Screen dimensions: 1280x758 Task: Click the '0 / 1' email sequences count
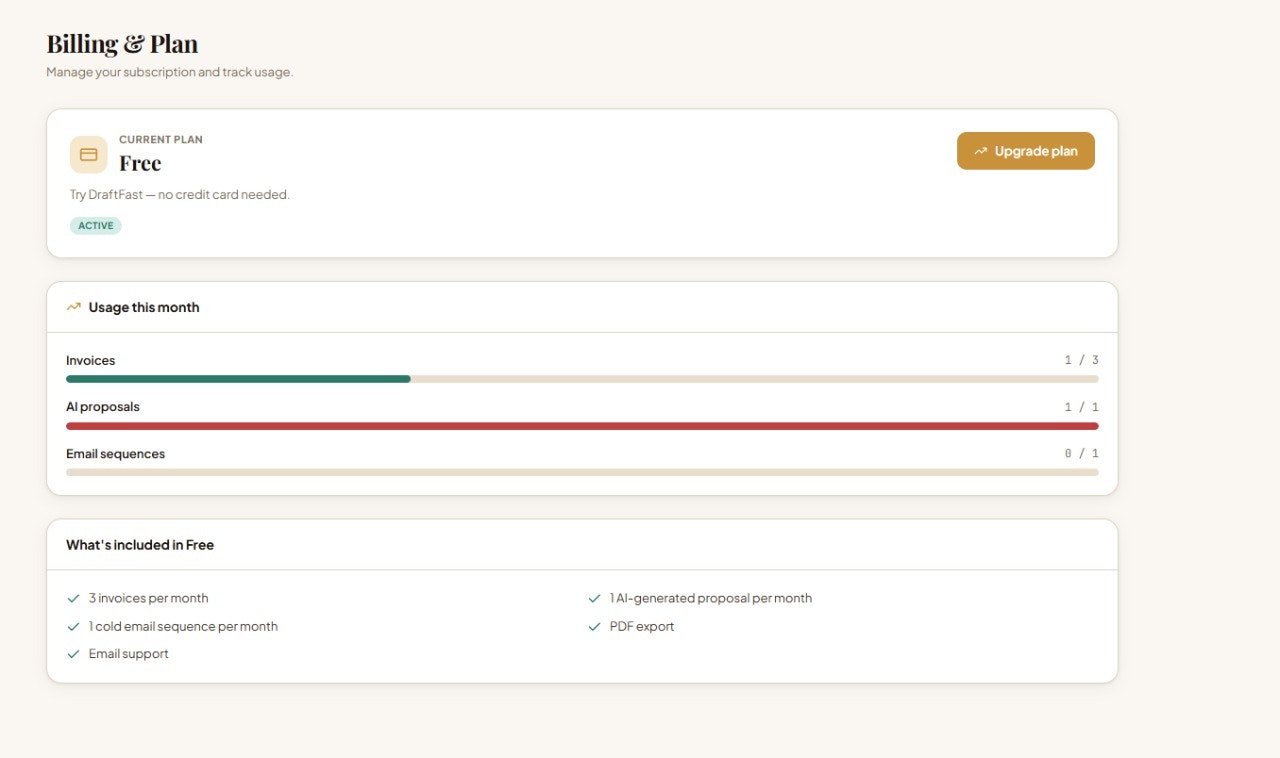(1081, 454)
